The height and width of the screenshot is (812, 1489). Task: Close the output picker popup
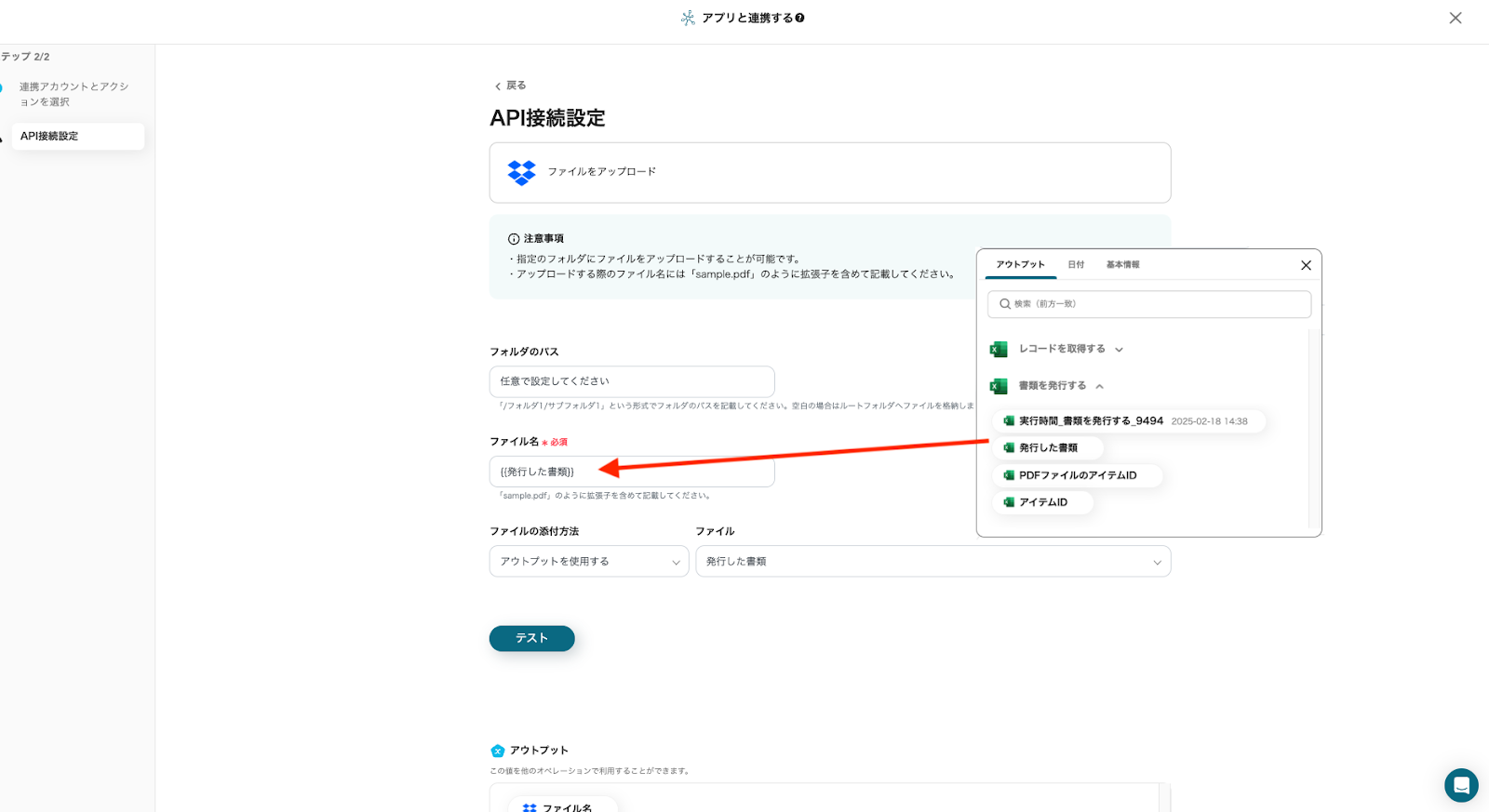tap(1306, 265)
